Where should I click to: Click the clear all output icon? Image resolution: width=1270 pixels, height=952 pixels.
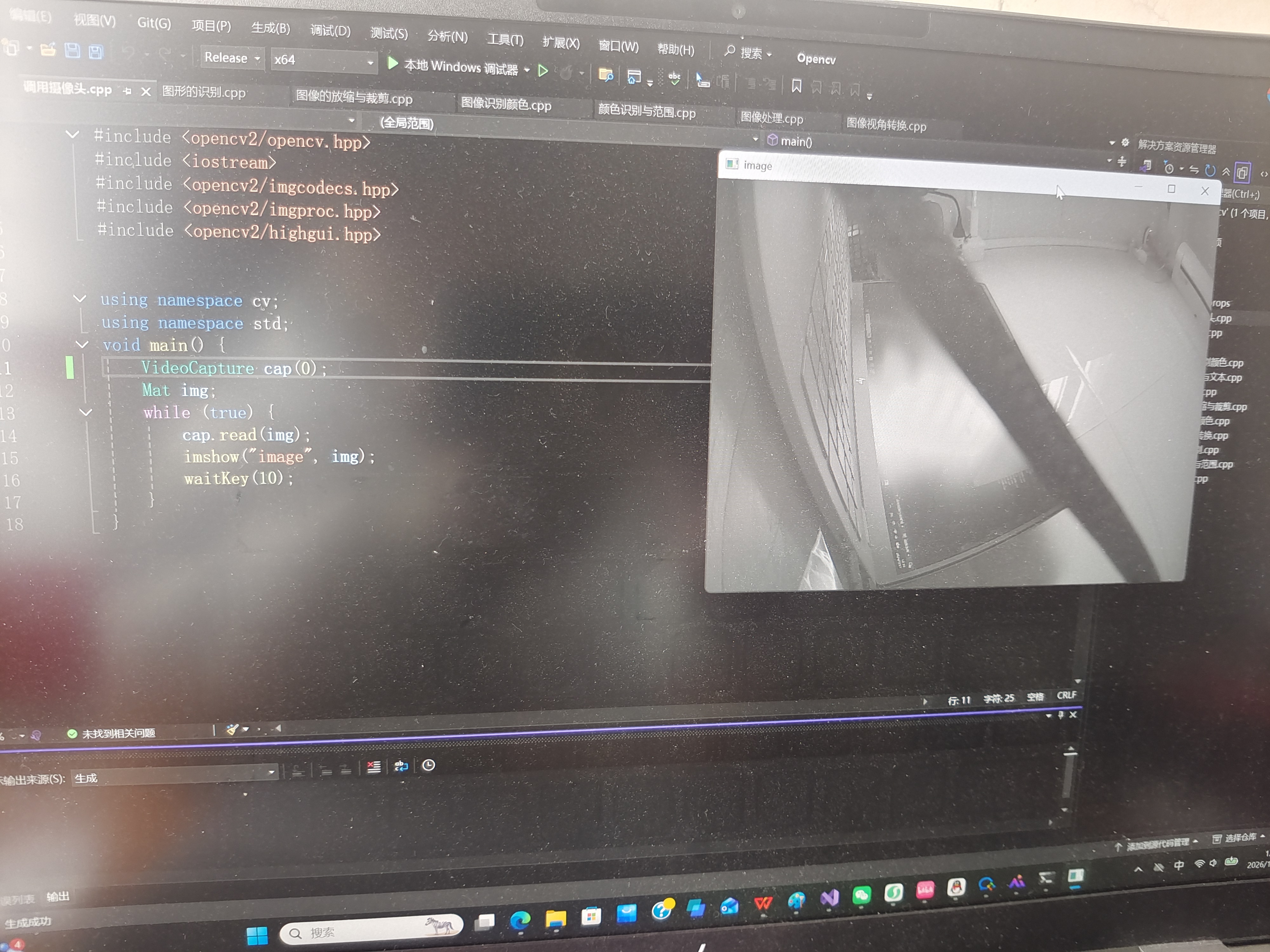click(374, 767)
